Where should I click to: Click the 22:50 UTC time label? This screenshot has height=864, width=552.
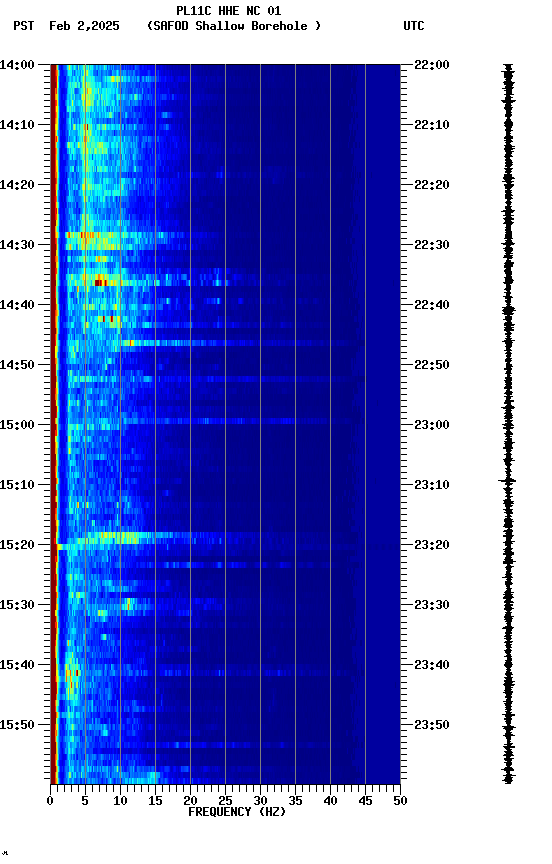432,365
